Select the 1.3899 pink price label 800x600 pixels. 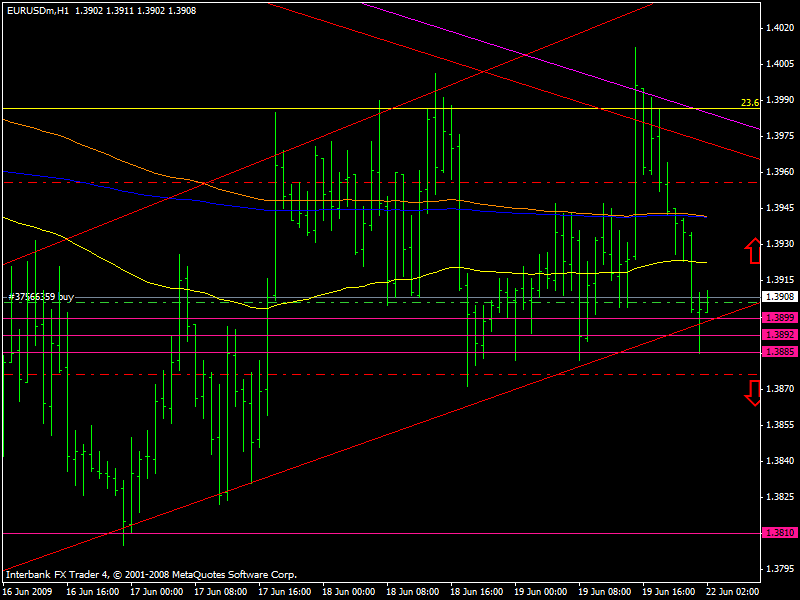(778, 318)
